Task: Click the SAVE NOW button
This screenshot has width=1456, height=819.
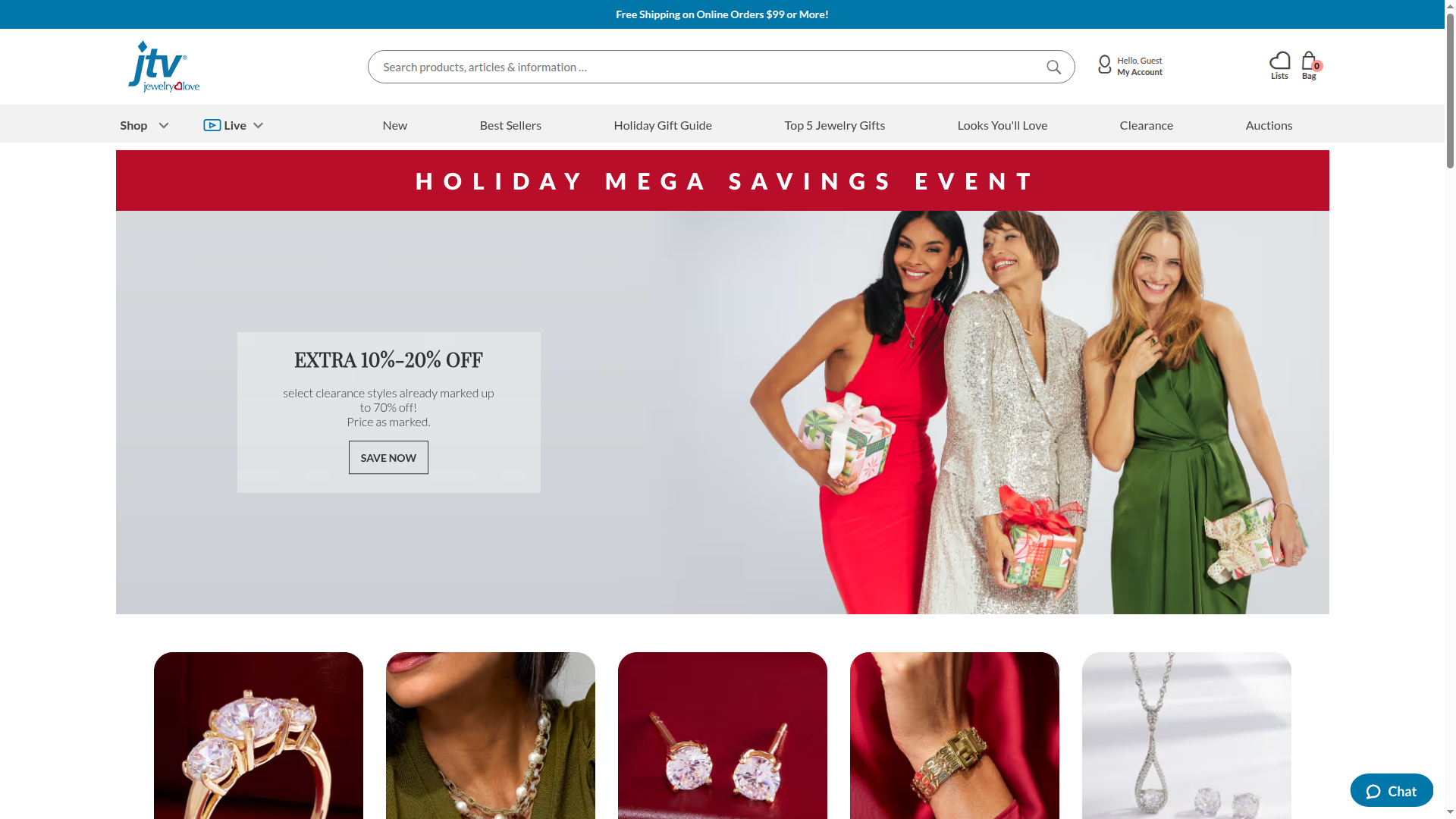Action: [x=388, y=457]
